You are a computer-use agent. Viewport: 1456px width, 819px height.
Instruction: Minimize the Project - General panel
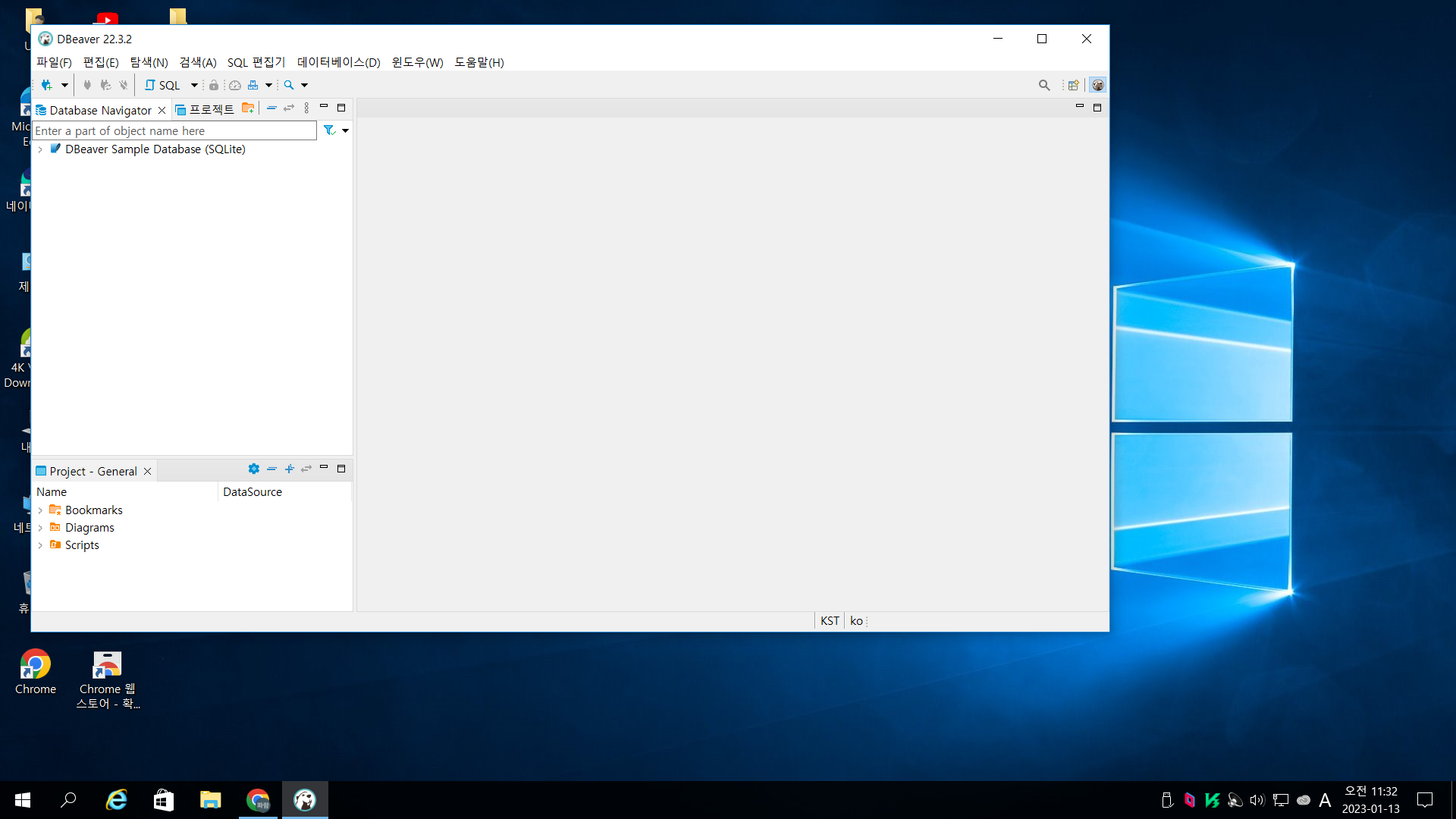(324, 468)
